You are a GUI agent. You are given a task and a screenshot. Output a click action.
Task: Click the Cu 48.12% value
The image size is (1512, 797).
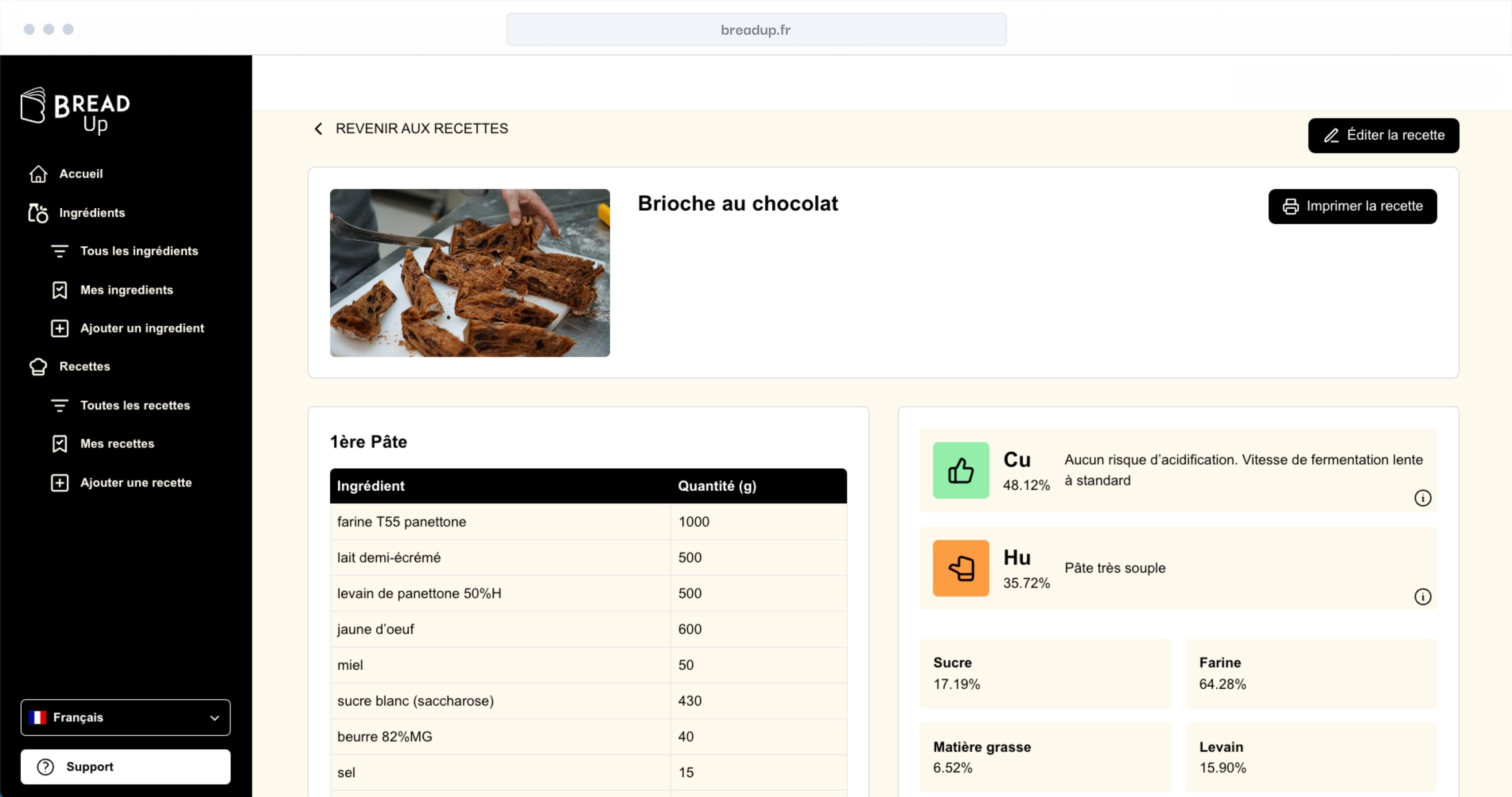click(1026, 485)
